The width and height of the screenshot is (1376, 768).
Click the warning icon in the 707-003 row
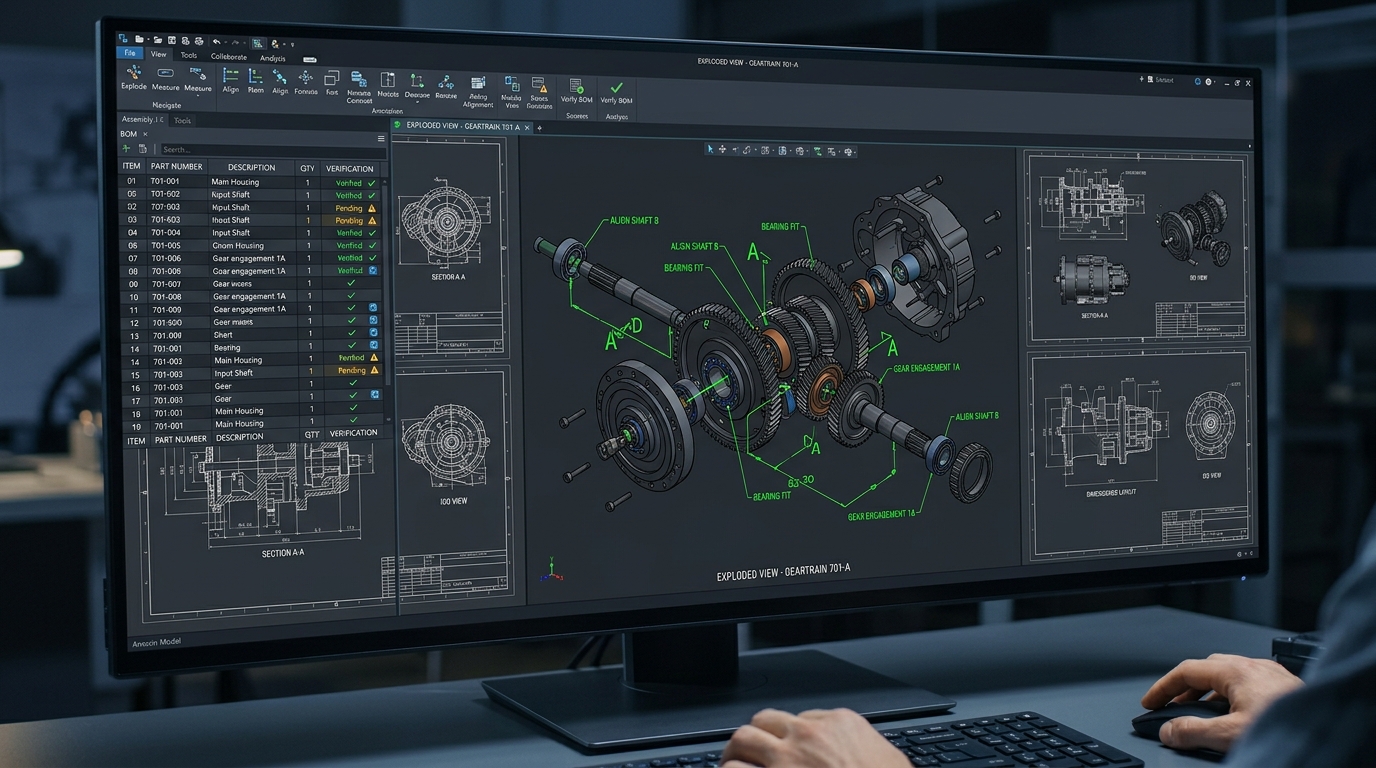click(x=373, y=208)
